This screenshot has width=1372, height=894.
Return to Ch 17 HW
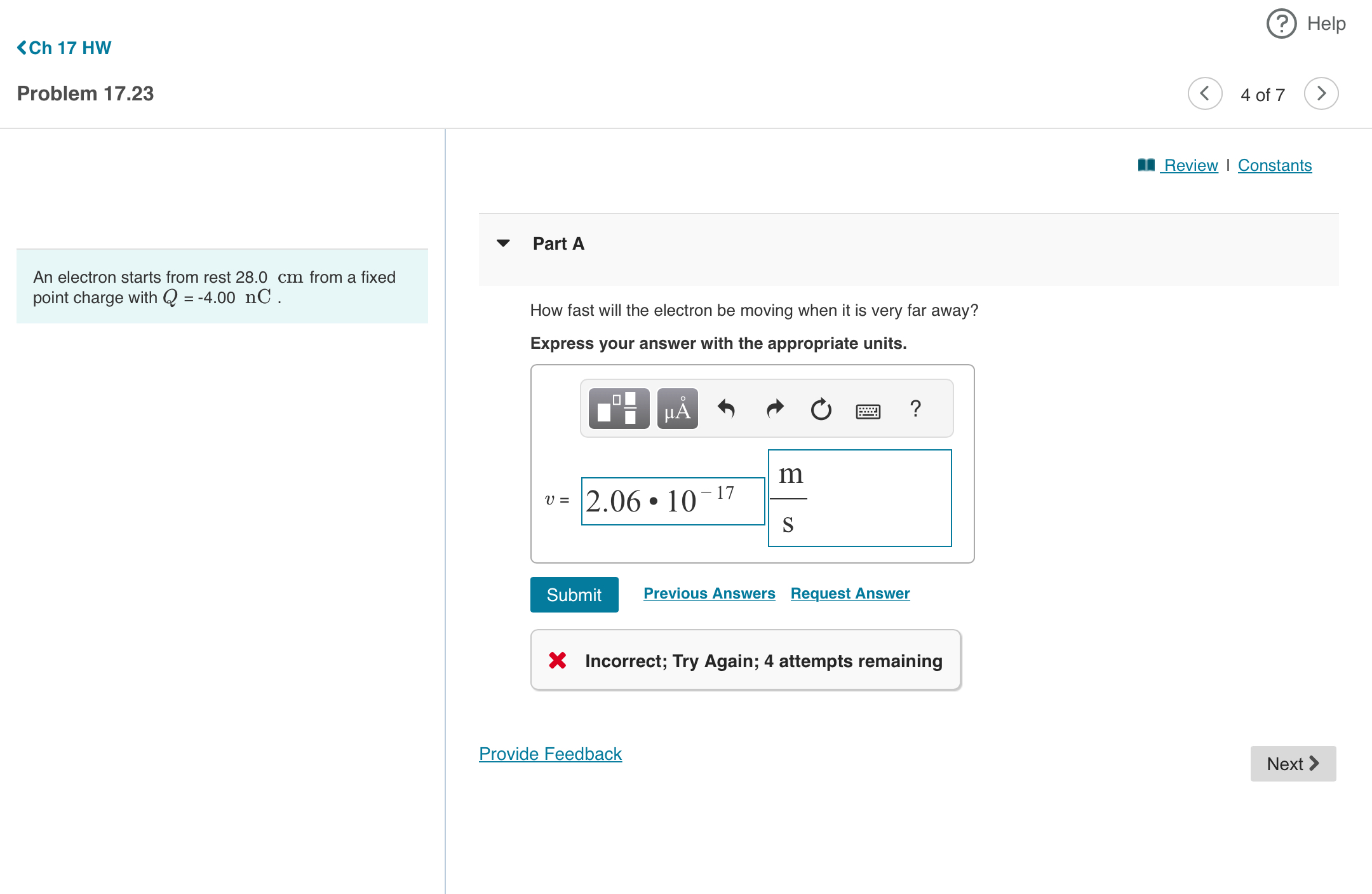[x=64, y=48]
